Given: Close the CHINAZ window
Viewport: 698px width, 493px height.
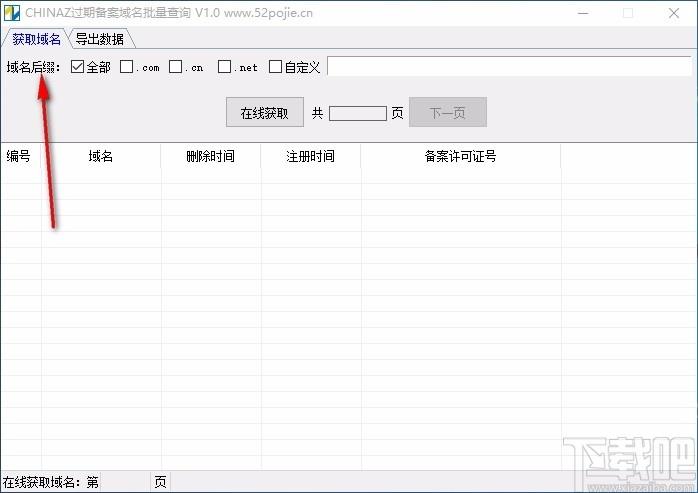Looking at the screenshot, I should click(x=674, y=13).
